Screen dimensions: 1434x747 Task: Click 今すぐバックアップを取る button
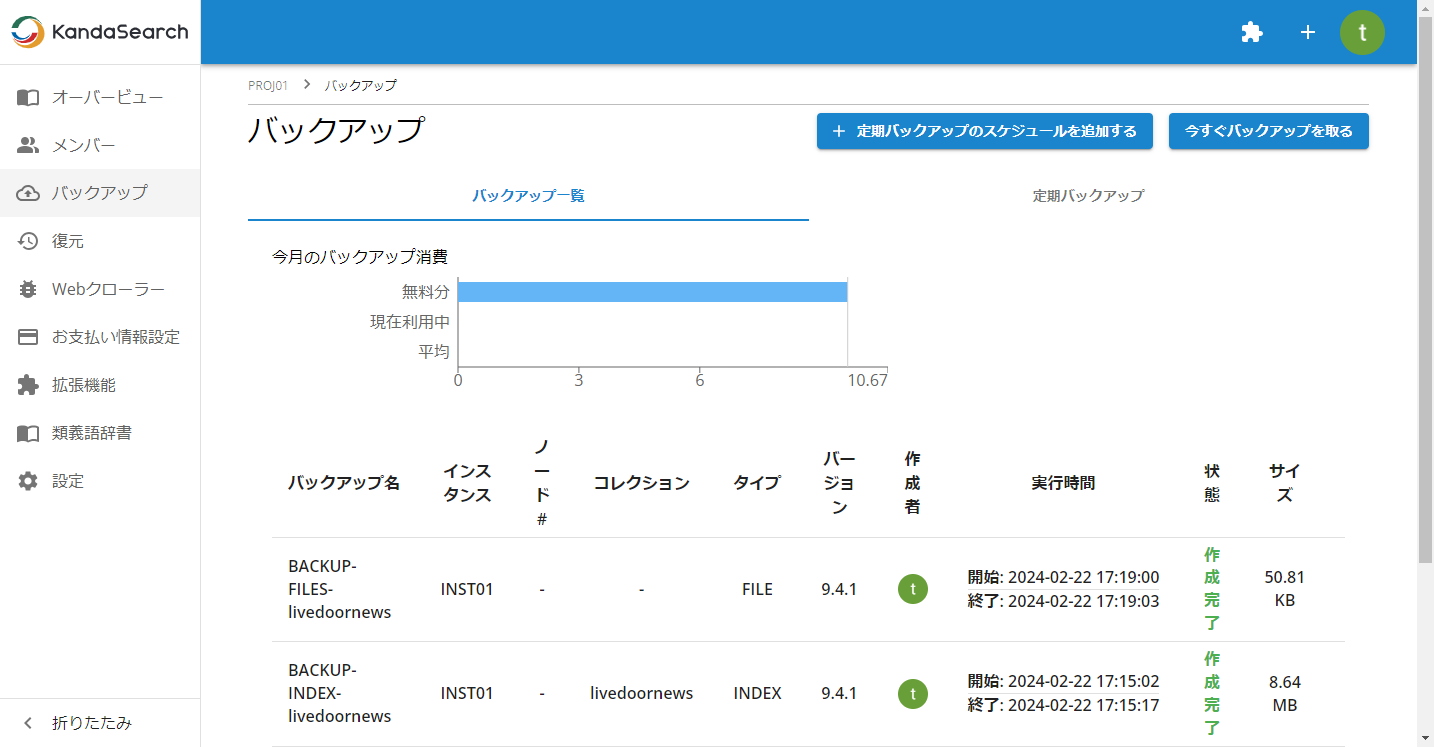point(1268,131)
